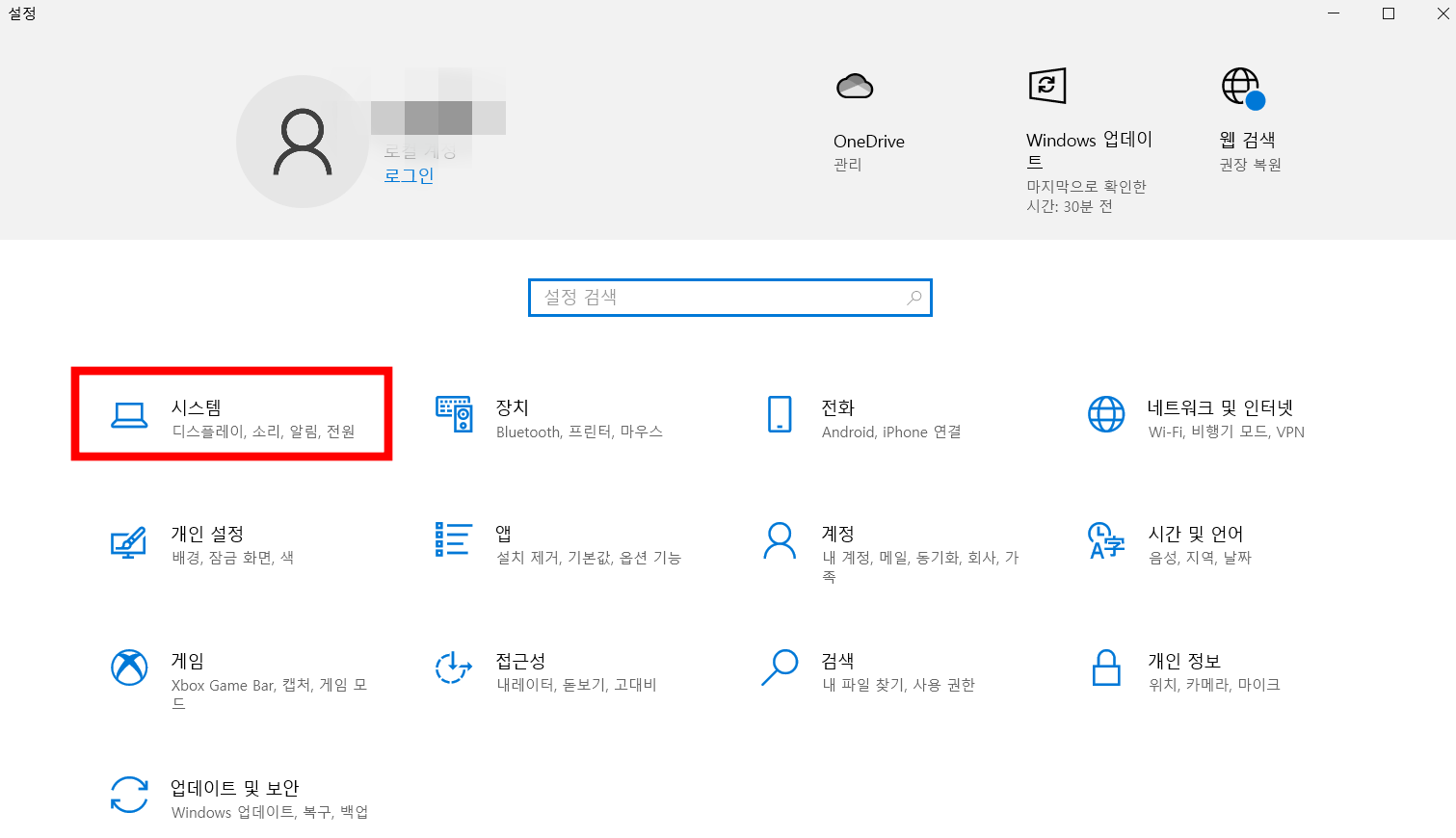Click the 로그인 link

pyautogui.click(x=409, y=175)
